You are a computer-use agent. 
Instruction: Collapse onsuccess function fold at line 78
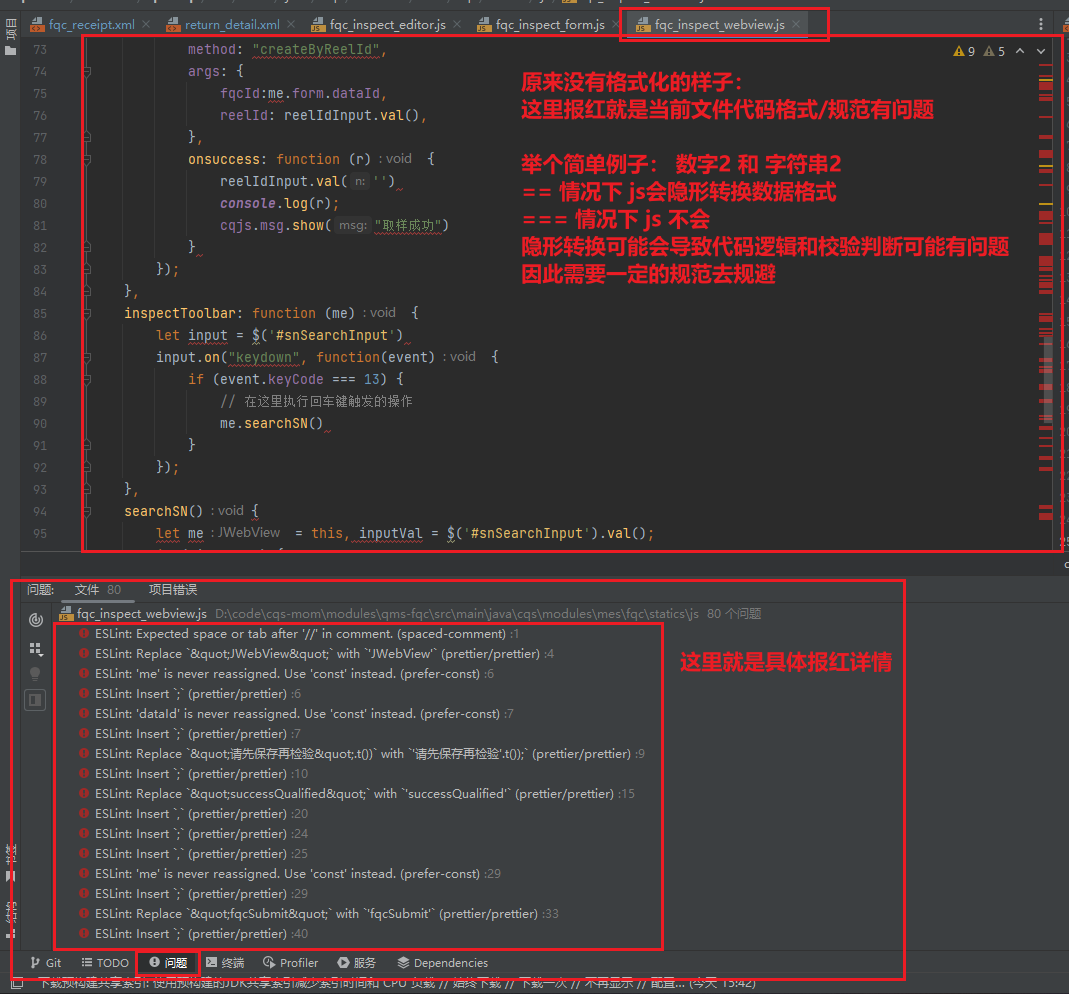point(87,160)
